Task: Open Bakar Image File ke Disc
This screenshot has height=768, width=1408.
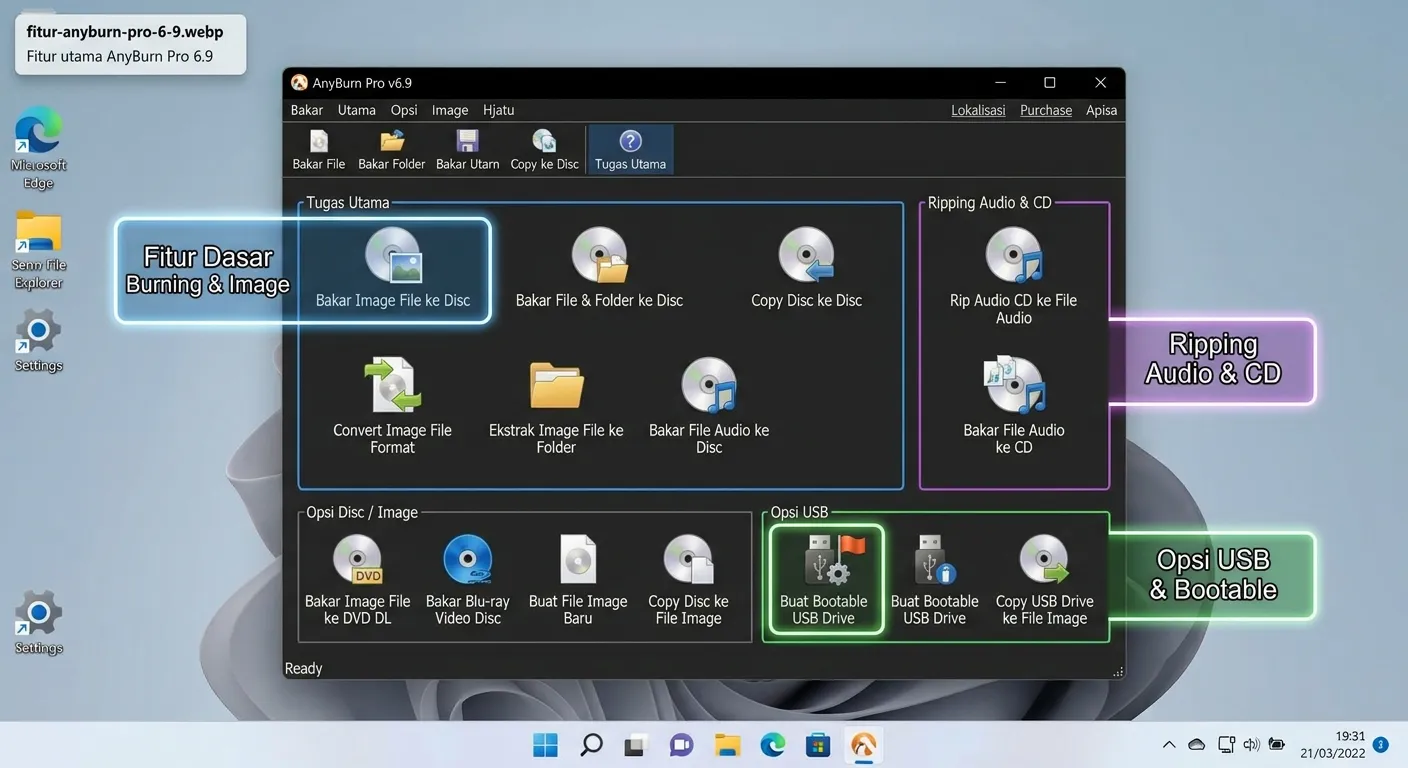Action: (393, 268)
